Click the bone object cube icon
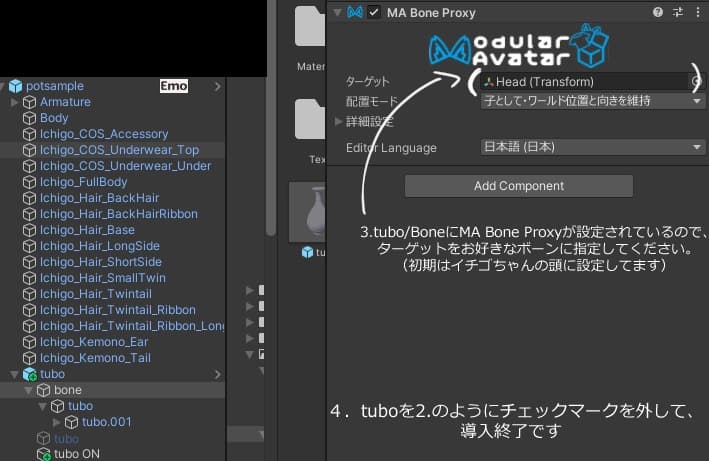This screenshot has width=709, height=461. 43,390
